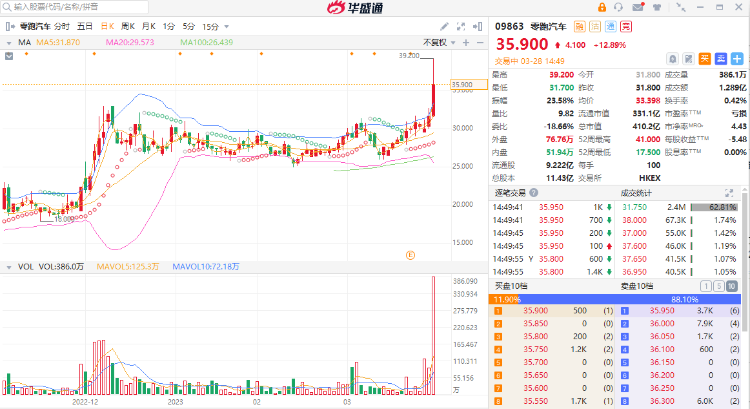The image size is (750, 409).
Task: Click the 通 stock connect tag icon
Action: tap(611, 27)
